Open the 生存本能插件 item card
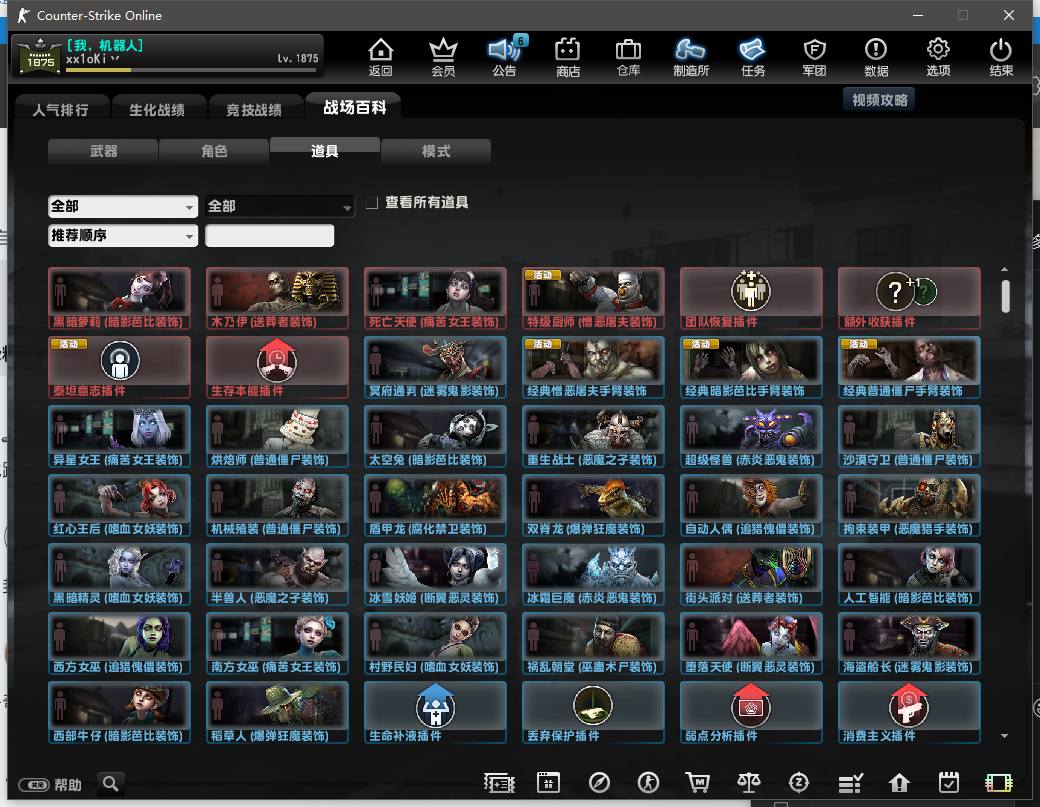Screen dimensions: 1040x807 coord(277,367)
